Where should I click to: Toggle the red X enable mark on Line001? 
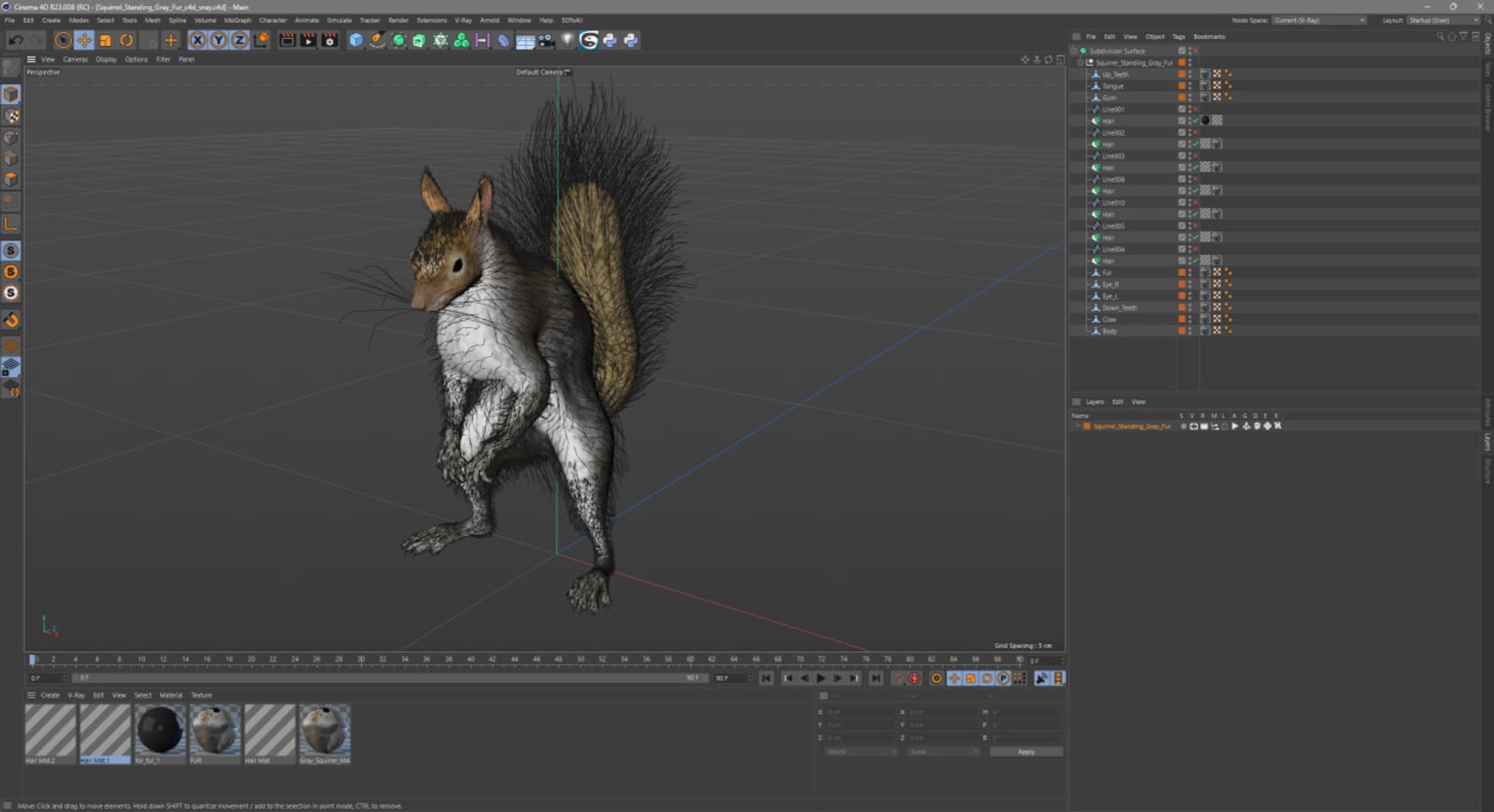point(1195,109)
